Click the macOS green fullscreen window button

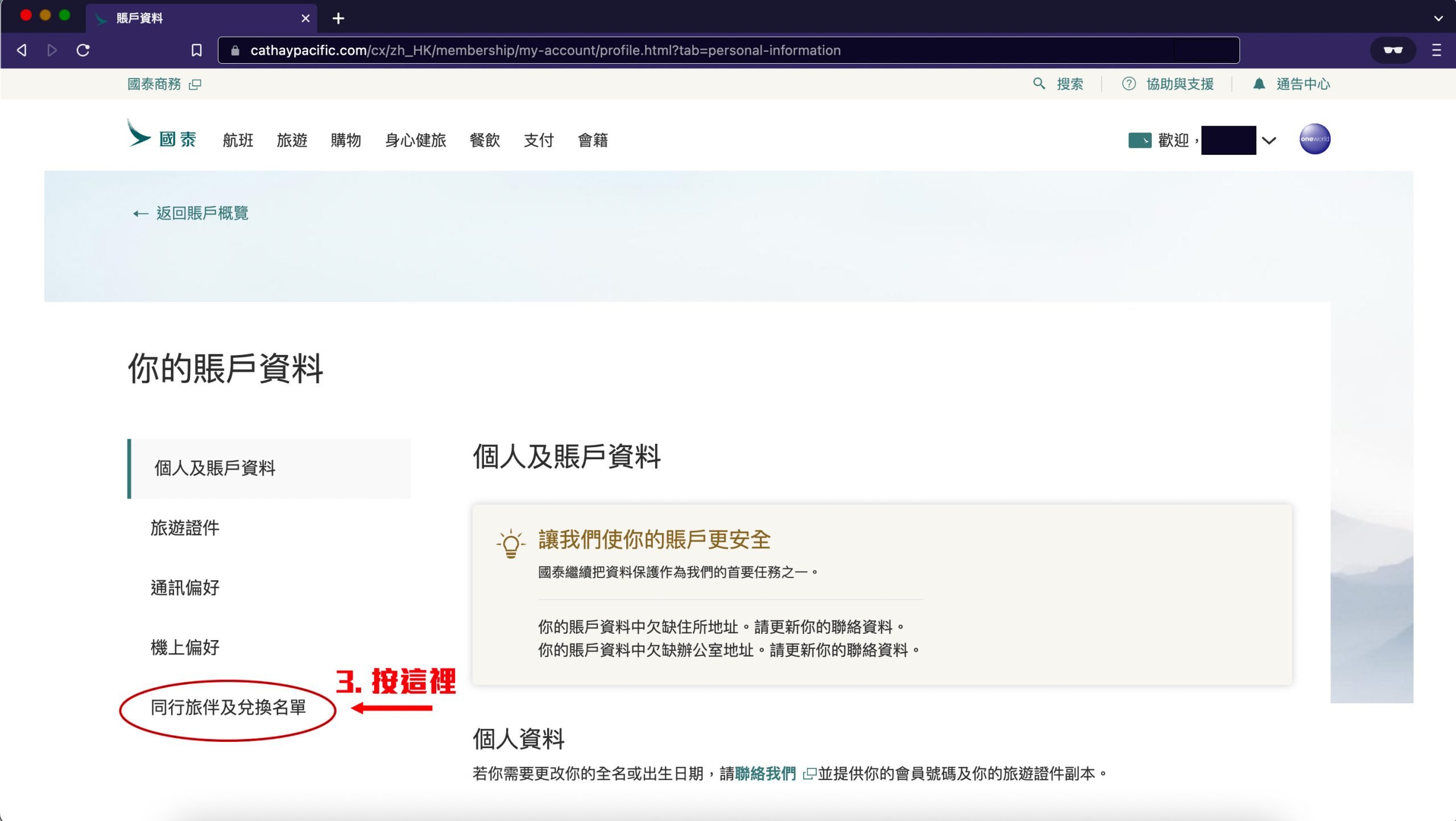[65, 15]
